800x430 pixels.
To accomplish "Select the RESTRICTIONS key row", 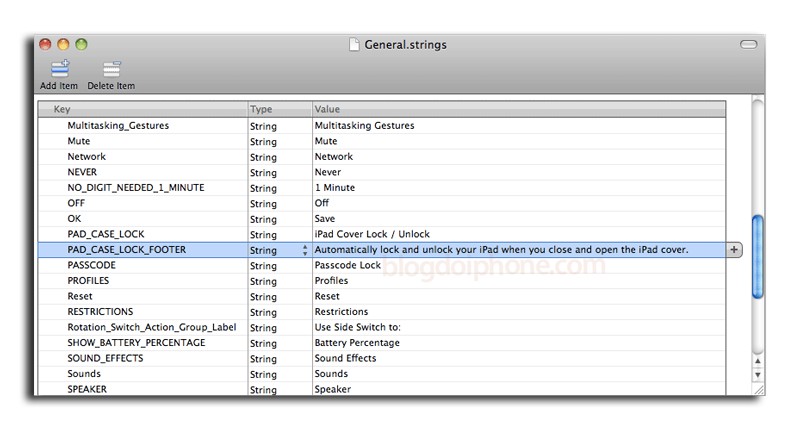I will (x=100, y=312).
